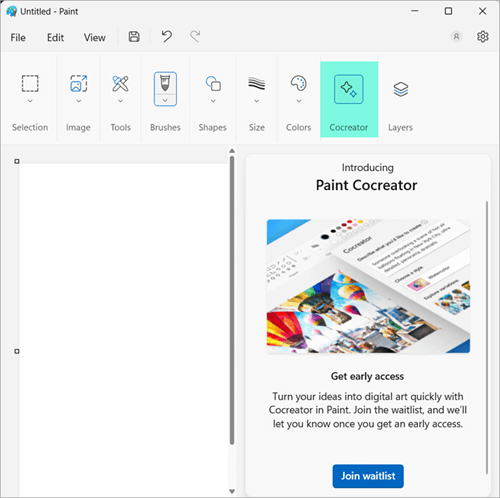
Task: Open Paint settings gear
Action: pyautogui.click(x=483, y=37)
